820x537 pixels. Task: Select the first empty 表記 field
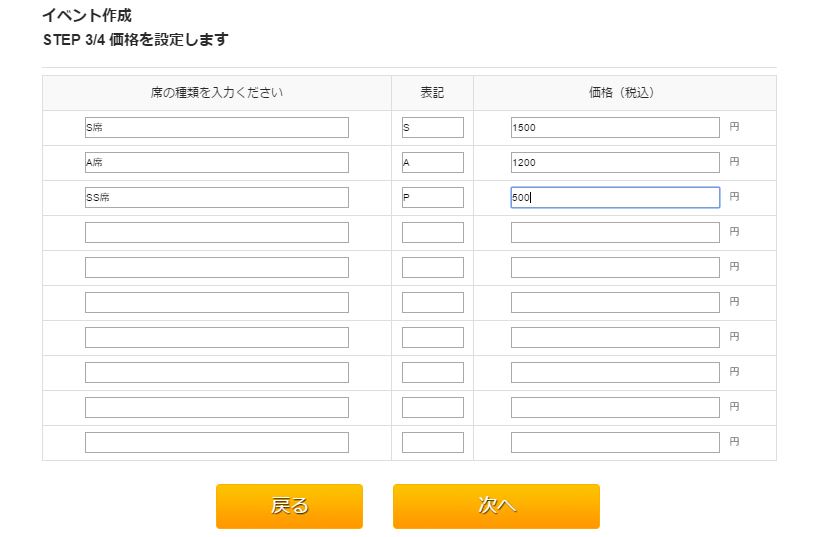(x=432, y=232)
